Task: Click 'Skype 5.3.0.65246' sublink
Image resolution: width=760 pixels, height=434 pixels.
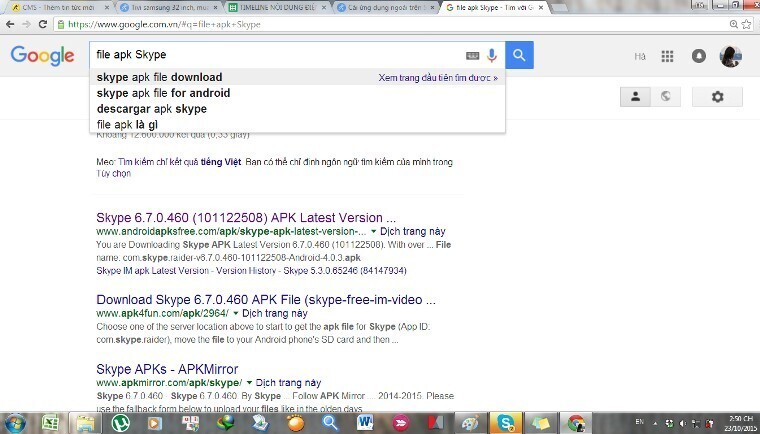Action: (x=345, y=271)
